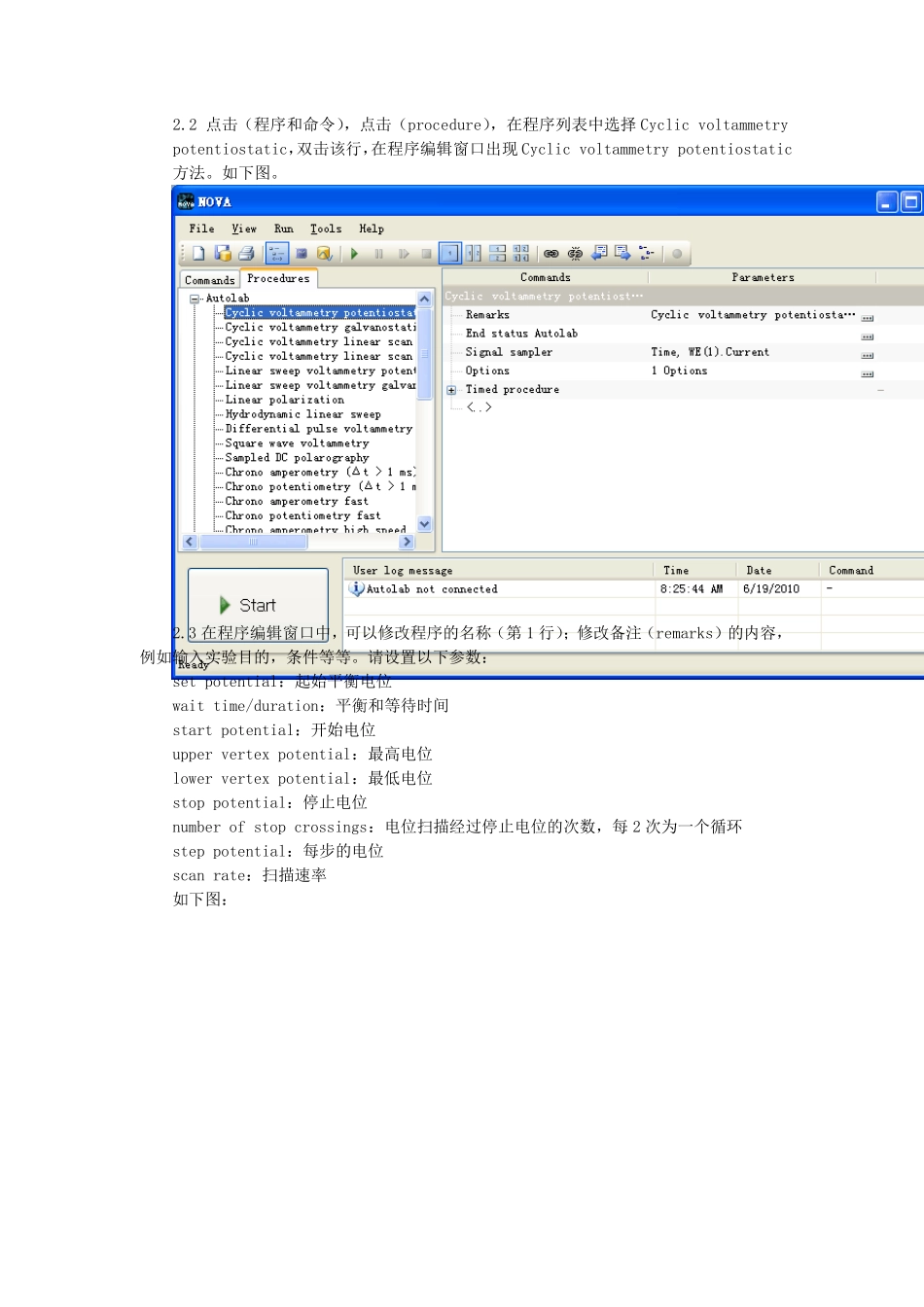Select Chrono amperometry fast procedure
This screenshot has height=1307, width=924.
point(298,502)
